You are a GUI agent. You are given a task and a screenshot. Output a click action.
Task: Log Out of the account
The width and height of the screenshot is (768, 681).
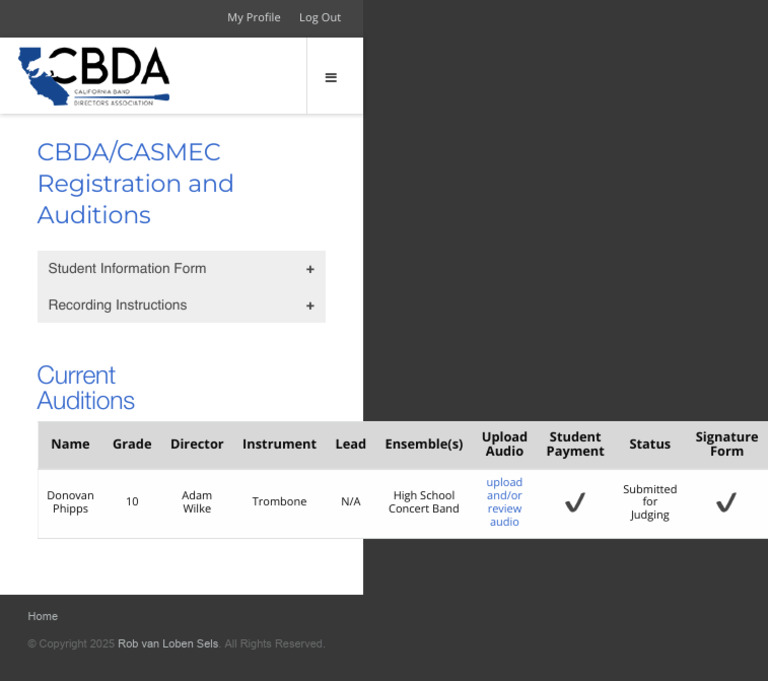(x=320, y=18)
